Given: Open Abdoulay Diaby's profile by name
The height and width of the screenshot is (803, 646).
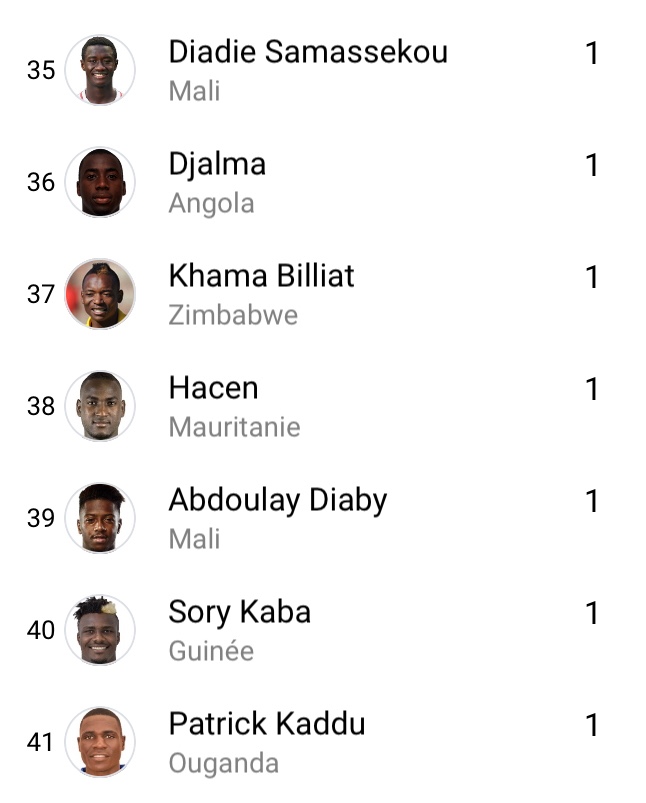Looking at the screenshot, I should [x=278, y=500].
